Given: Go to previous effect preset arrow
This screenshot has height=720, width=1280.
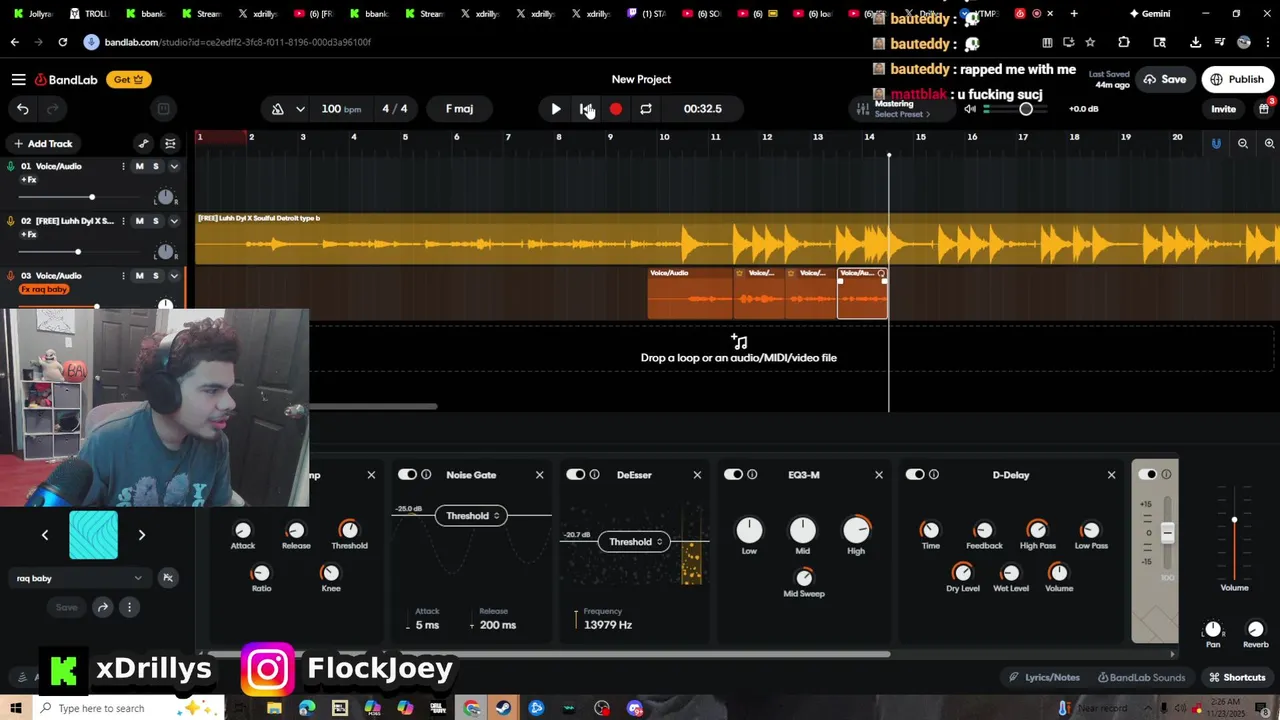Looking at the screenshot, I should pos(45,535).
